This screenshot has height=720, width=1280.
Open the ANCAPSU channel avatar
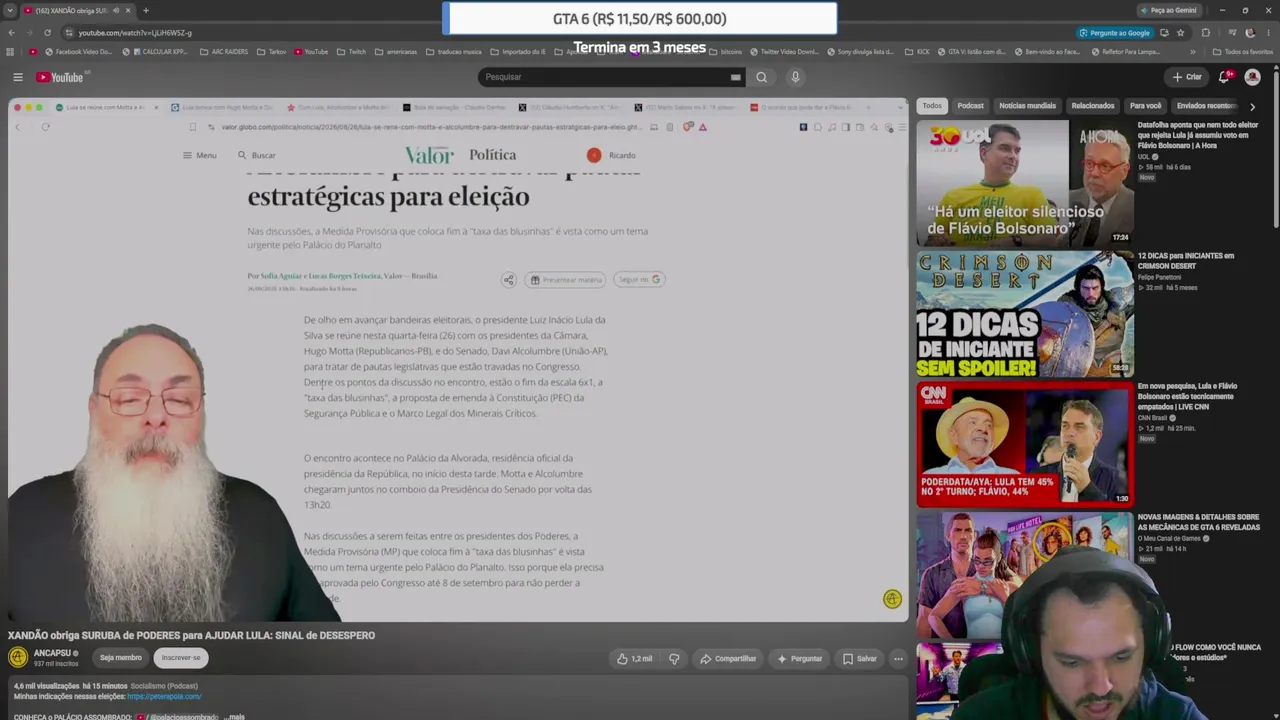coord(18,657)
